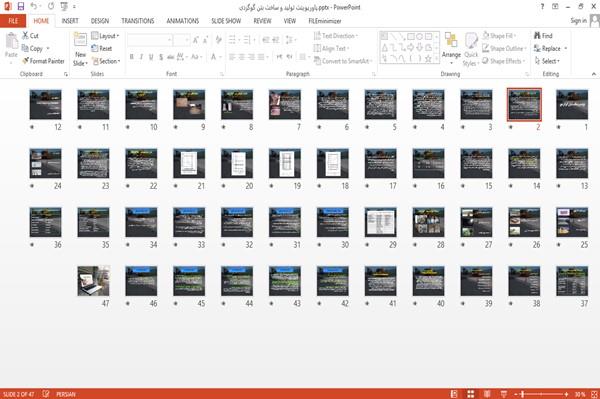Click the Undo arrow icon
Image resolution: width=600 pixels, height=399 pixels.
point(34,7)
